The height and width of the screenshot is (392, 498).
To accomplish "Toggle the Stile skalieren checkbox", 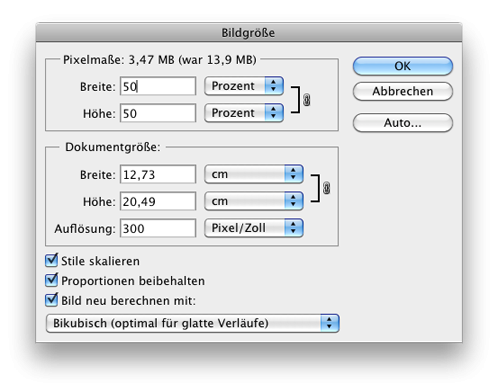I will (51, 260).
